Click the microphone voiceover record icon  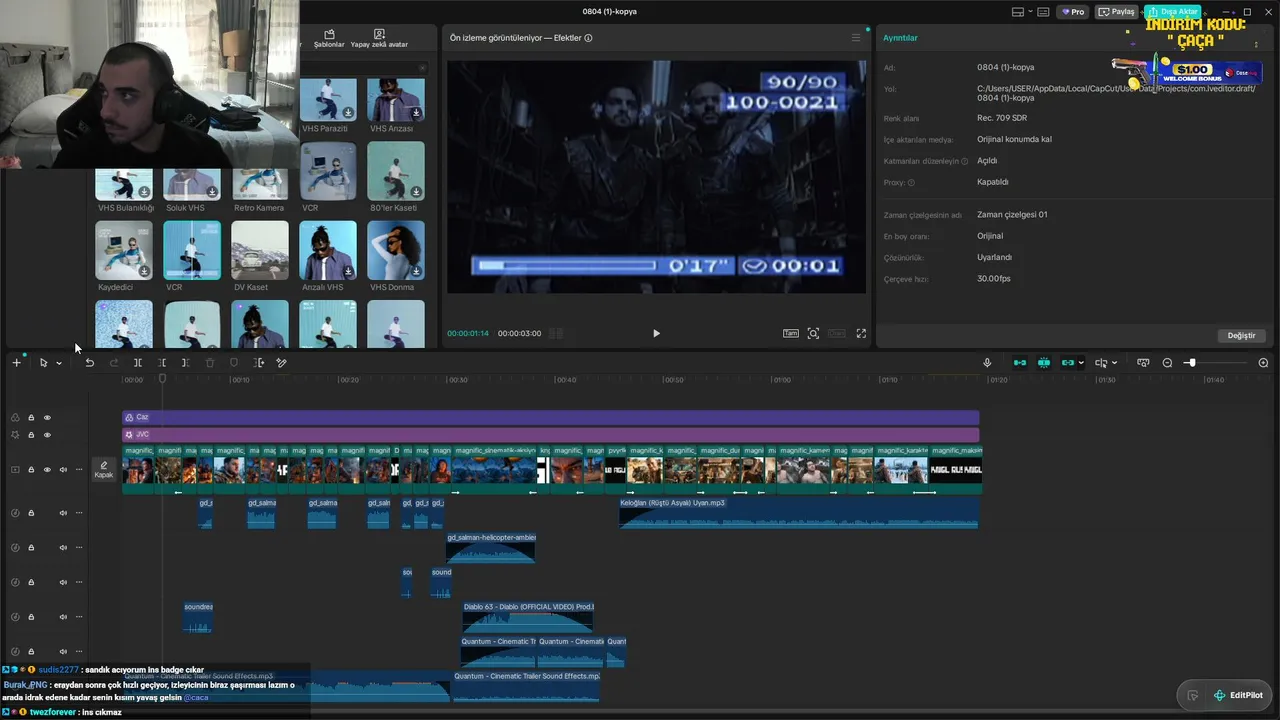click(987, 363)
